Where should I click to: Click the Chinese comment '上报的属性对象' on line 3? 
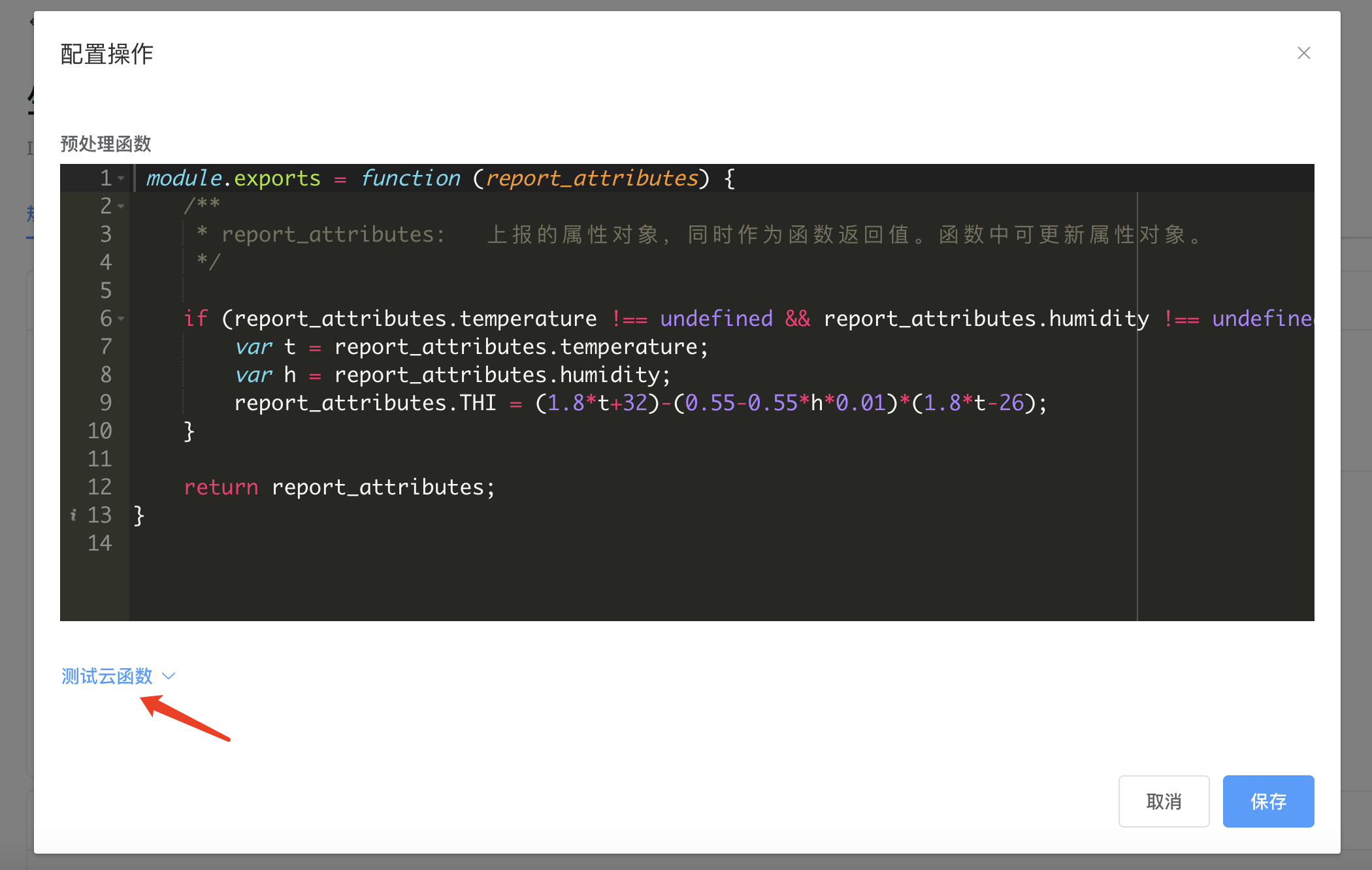[573, 234]
